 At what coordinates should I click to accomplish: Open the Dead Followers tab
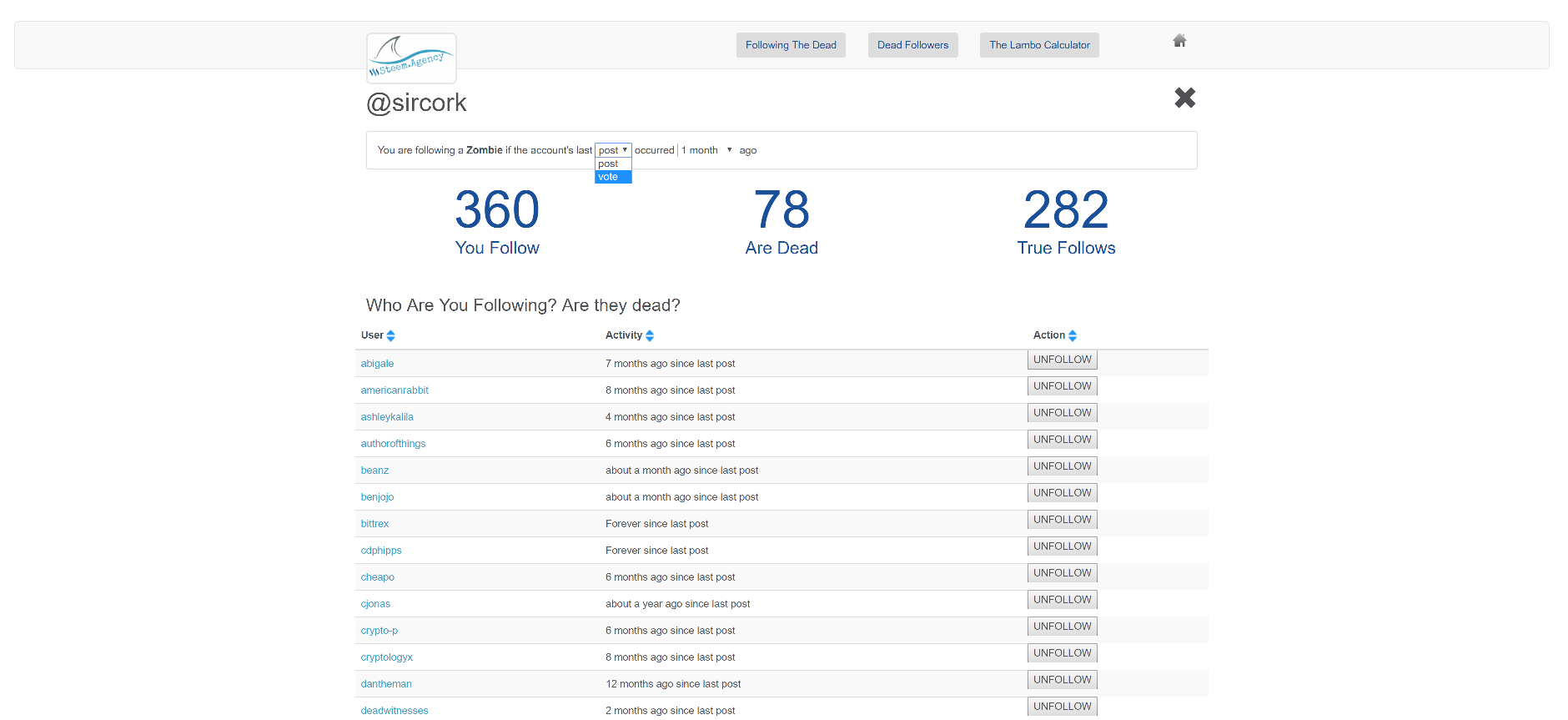[912, 45]
